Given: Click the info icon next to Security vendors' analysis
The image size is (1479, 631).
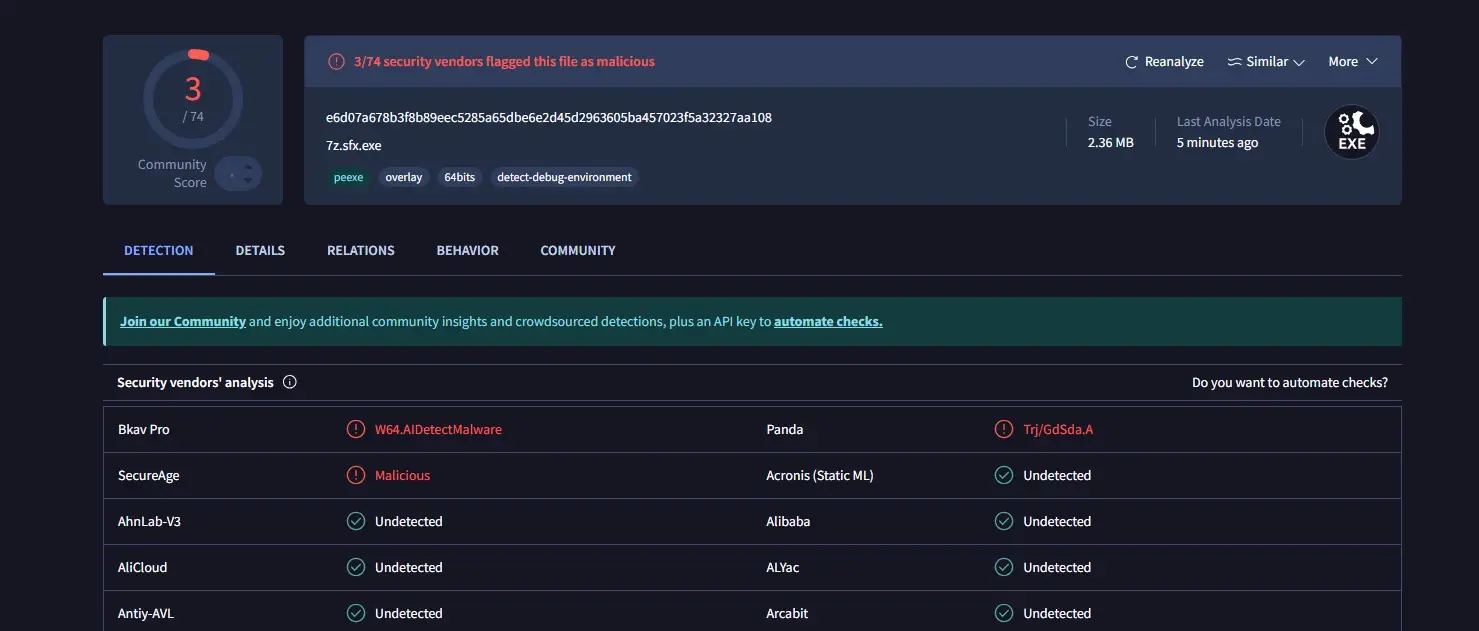Looking at the screenshot, I should 290,382.
